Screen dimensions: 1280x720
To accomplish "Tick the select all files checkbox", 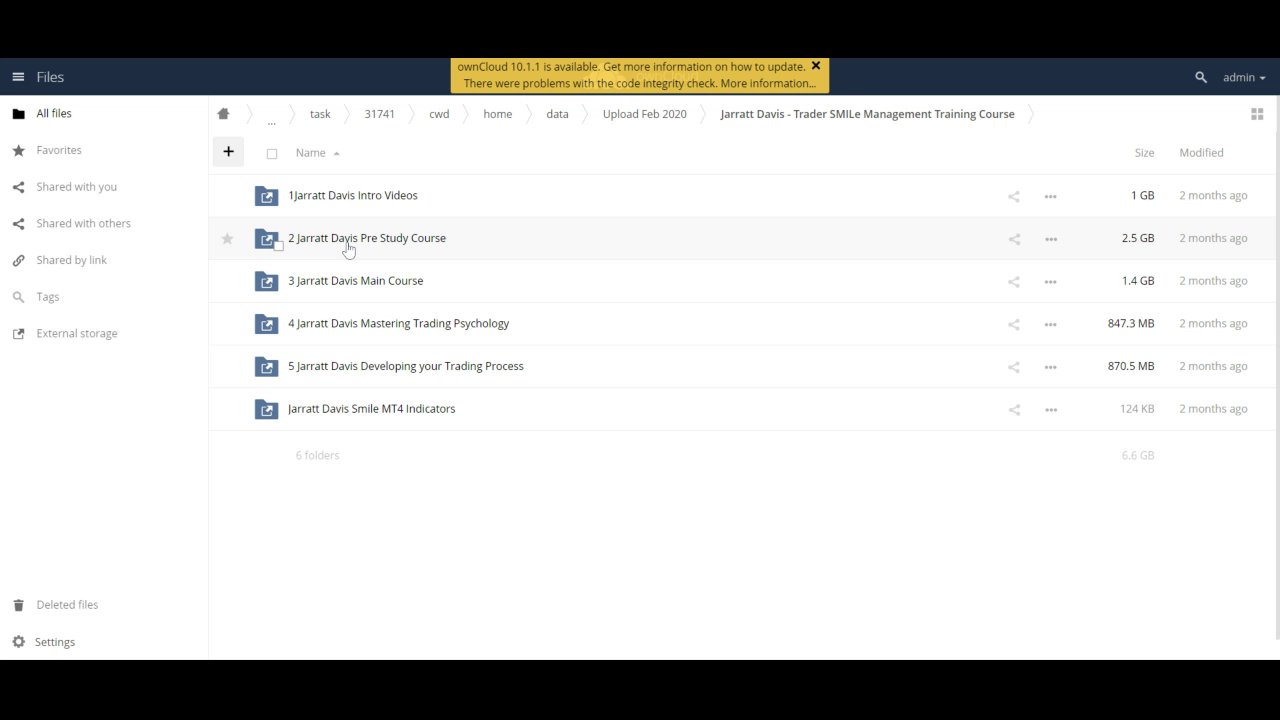I will click(x=272, y=153).
